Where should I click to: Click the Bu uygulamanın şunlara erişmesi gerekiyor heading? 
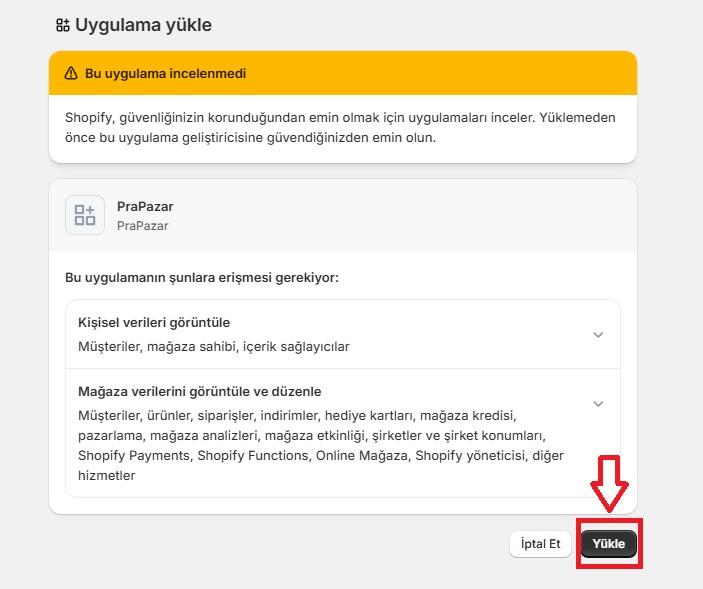click(x=202, y=277)
